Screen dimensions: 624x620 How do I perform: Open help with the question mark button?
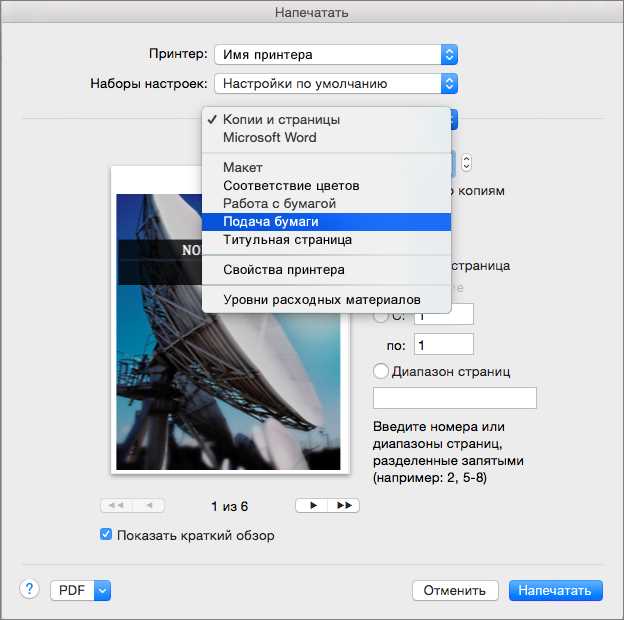tap(29, 589)
